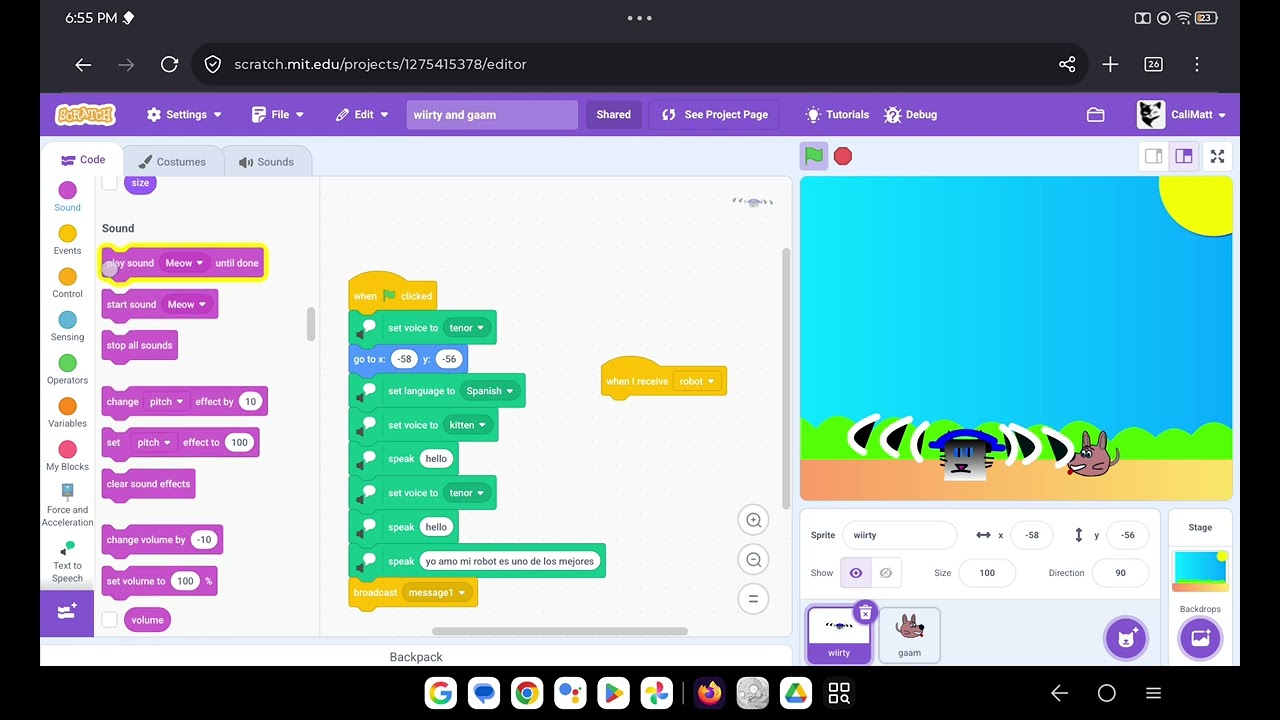Open the Tutorials menu item
This screenshot has height=720, width=1280.
(x=837, y=115)
